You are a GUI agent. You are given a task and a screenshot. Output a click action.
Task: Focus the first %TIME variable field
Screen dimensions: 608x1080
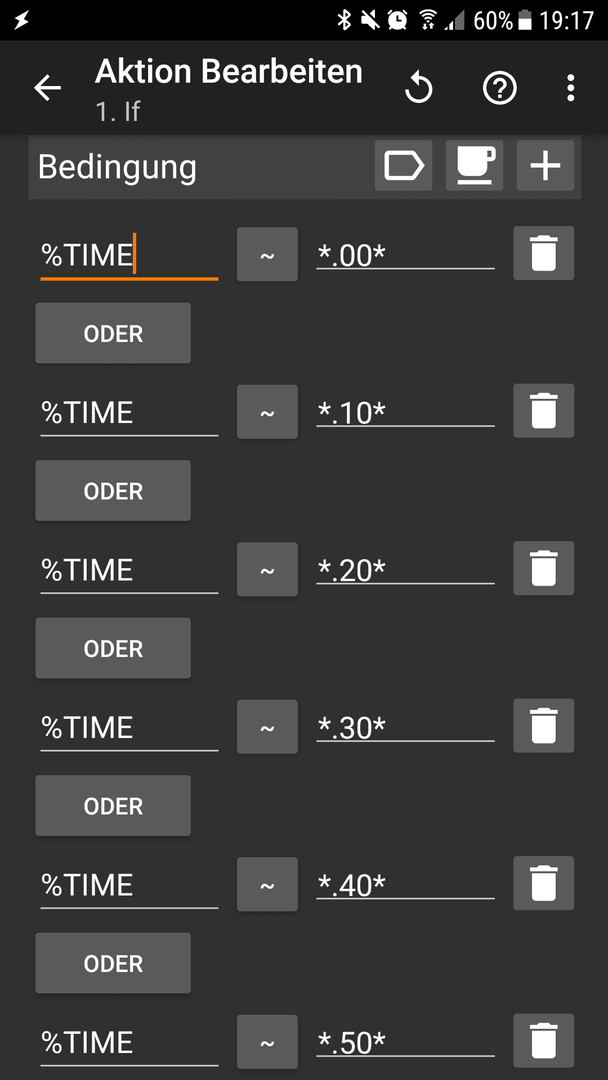click(x=129, y=255)
